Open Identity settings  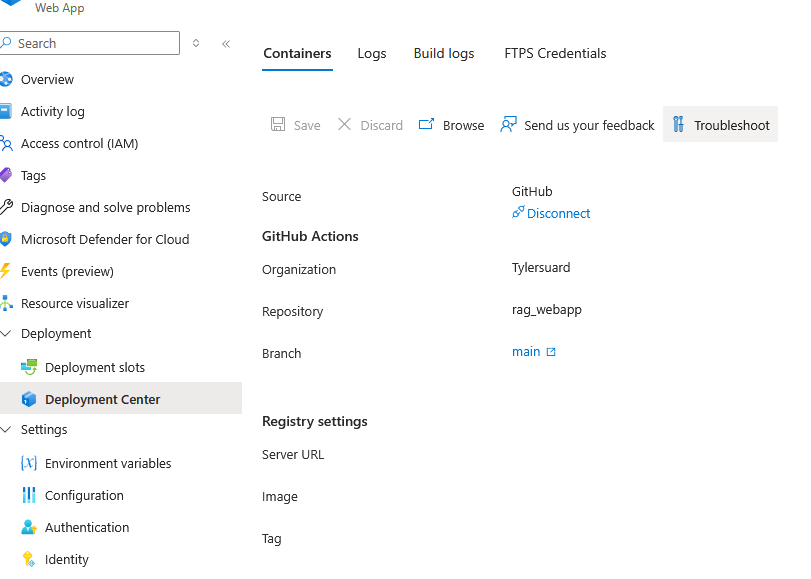[x=67, y=559]
